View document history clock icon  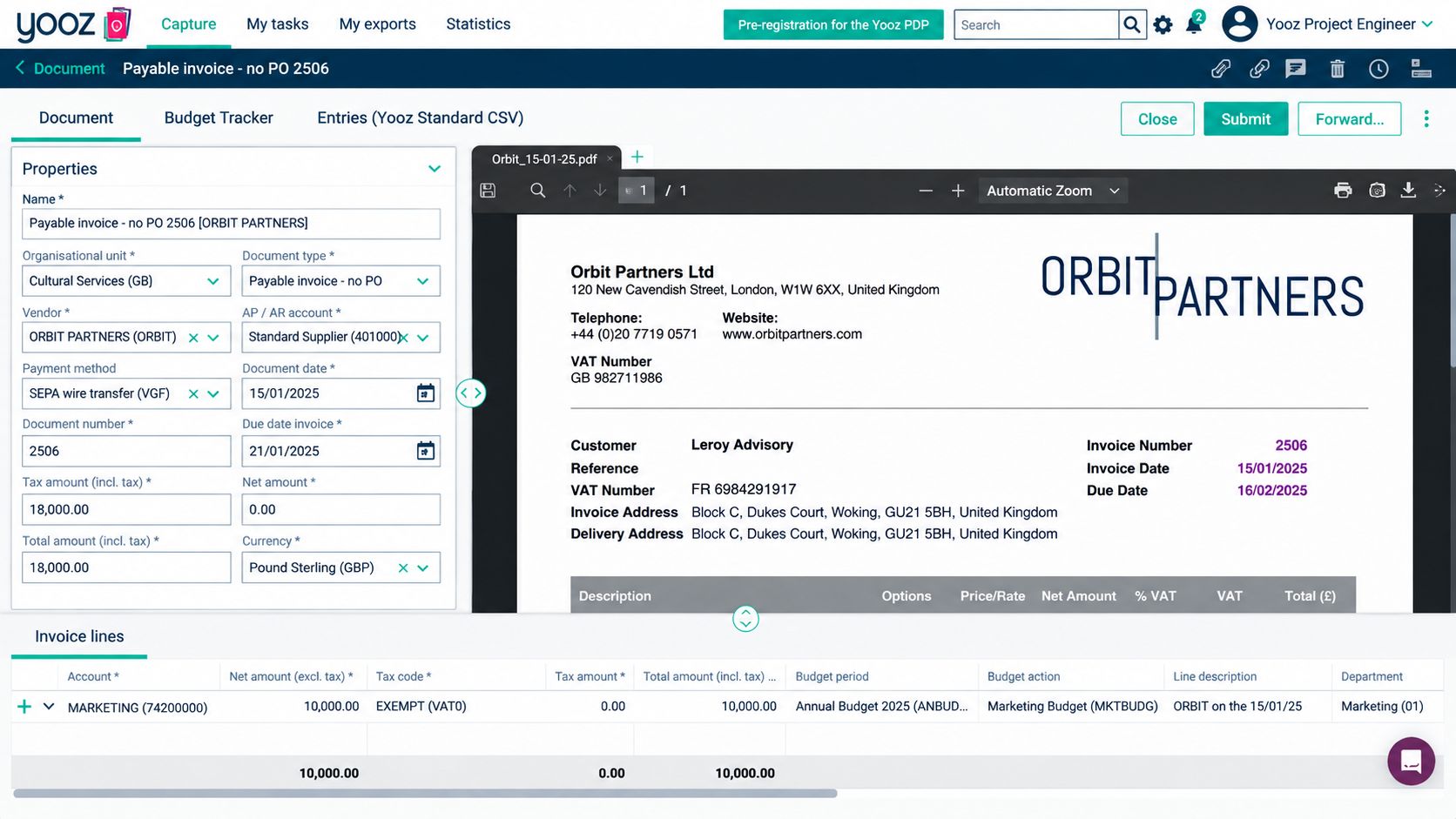pyautogui.click(x=1378, y=69)
